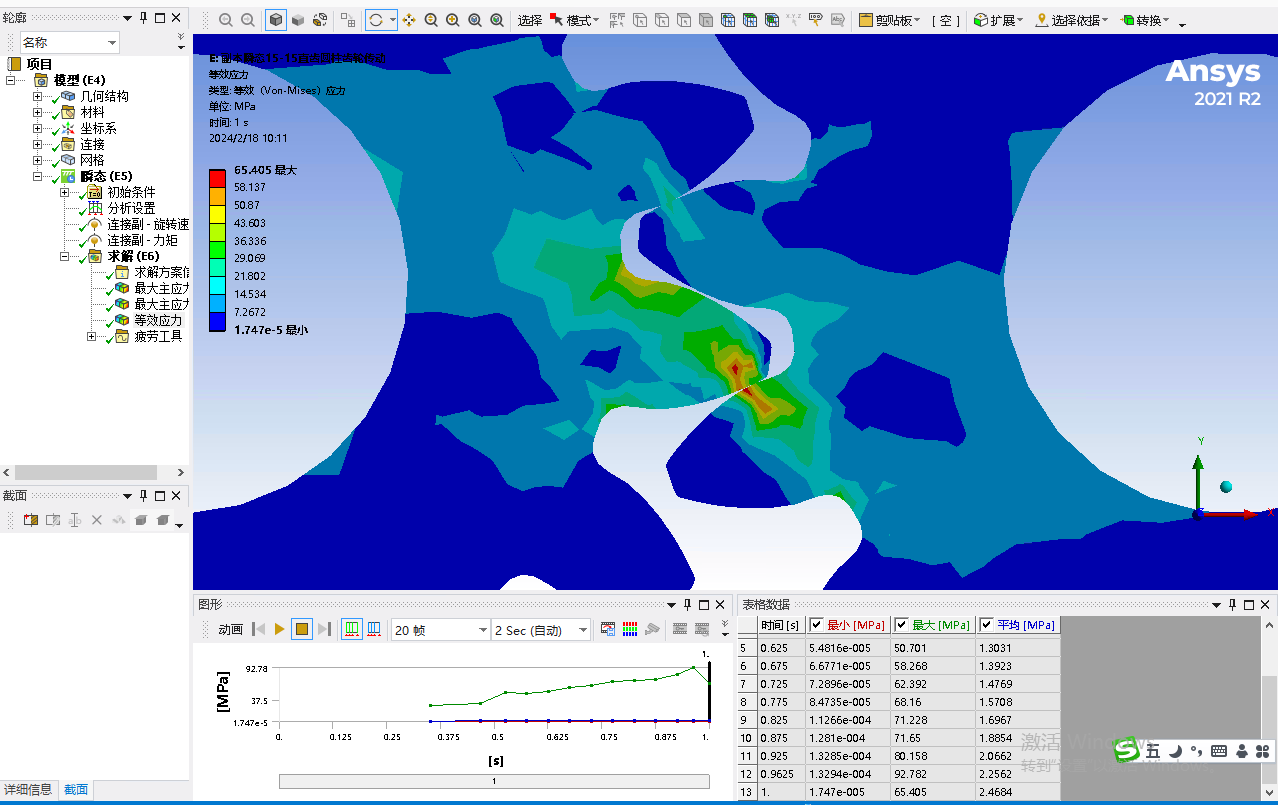Pin the 图形 graph panel
This screenshot has height=805, width=1278.
click(687, 605)
